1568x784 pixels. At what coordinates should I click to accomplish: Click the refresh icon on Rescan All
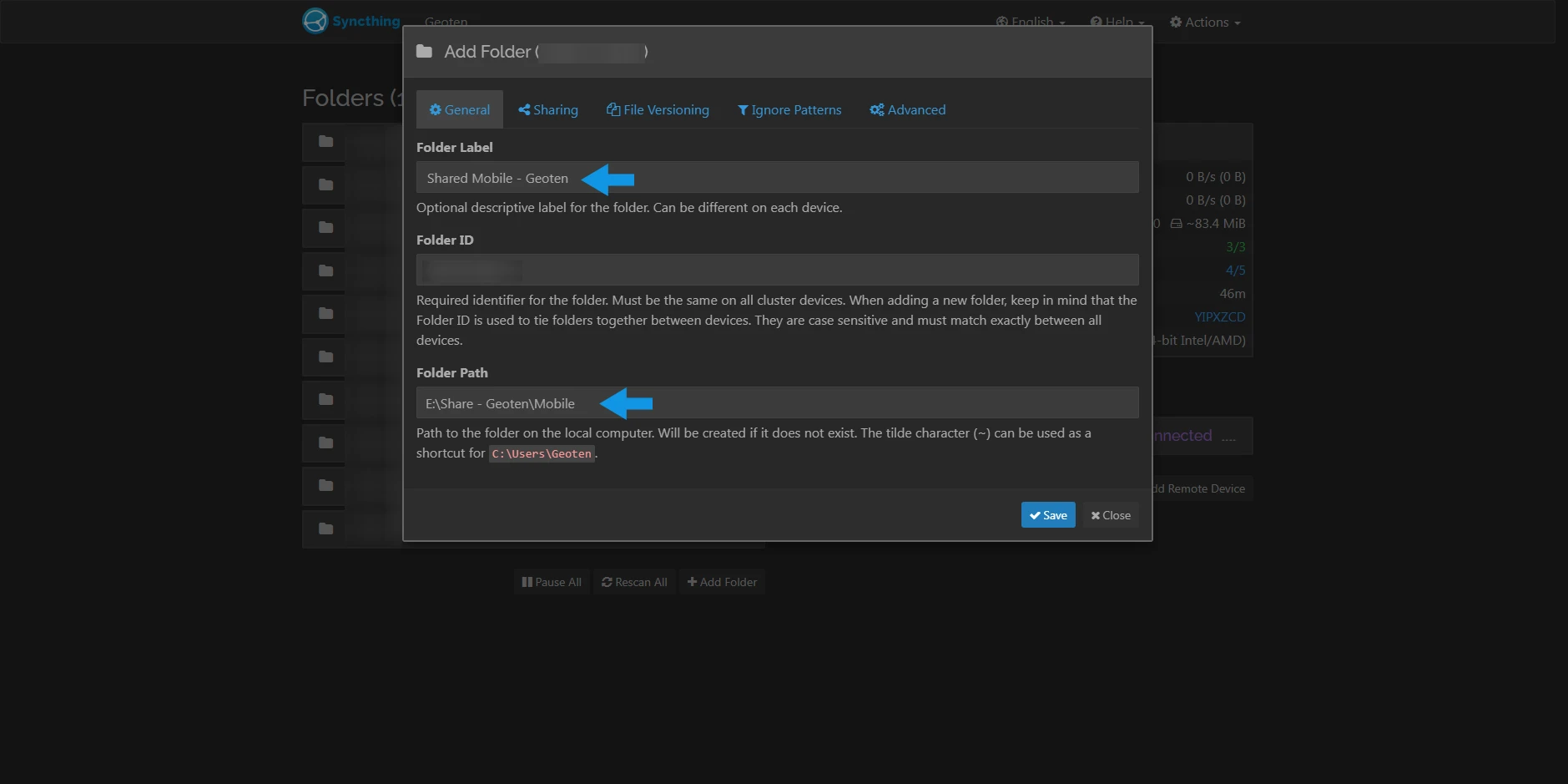tap(608, 581)
